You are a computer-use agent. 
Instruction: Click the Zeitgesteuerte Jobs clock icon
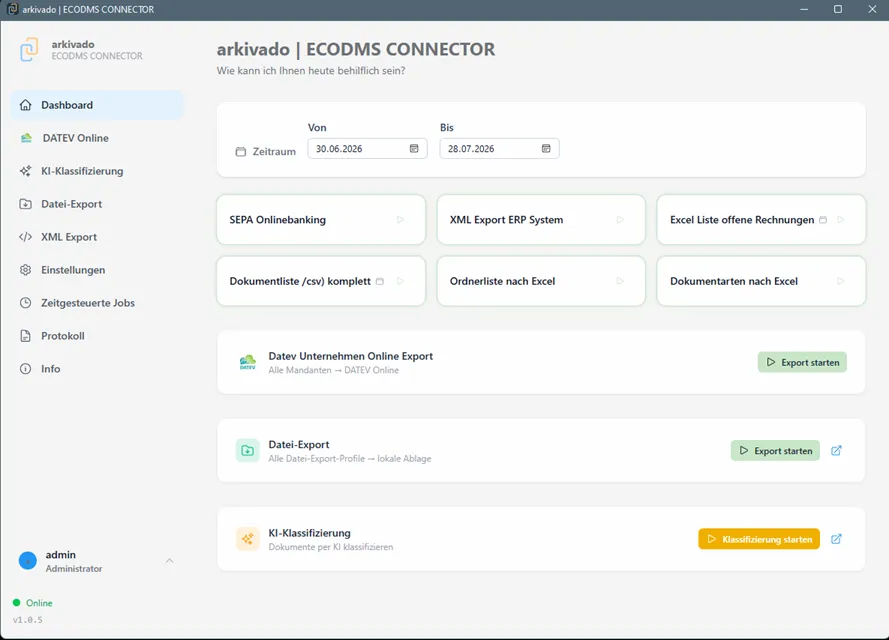(x=26, y=303)
